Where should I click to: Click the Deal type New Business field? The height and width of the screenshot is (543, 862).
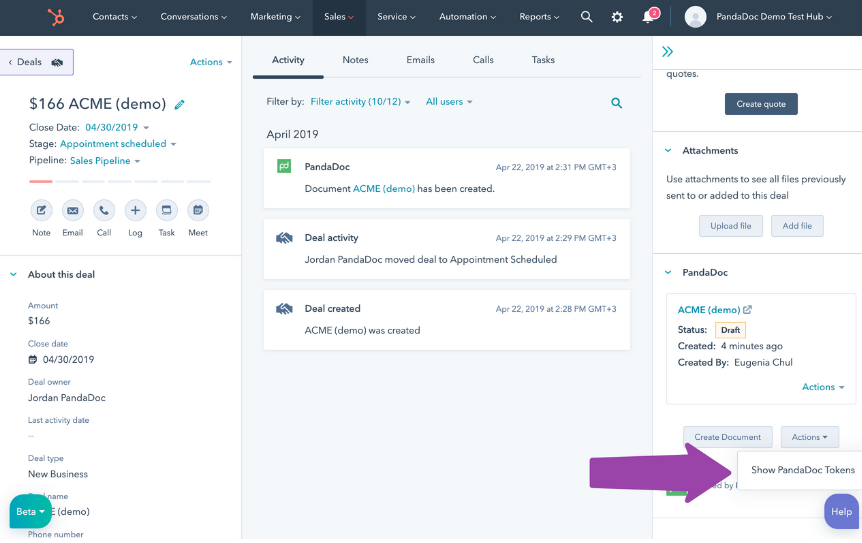click(58, 474)
